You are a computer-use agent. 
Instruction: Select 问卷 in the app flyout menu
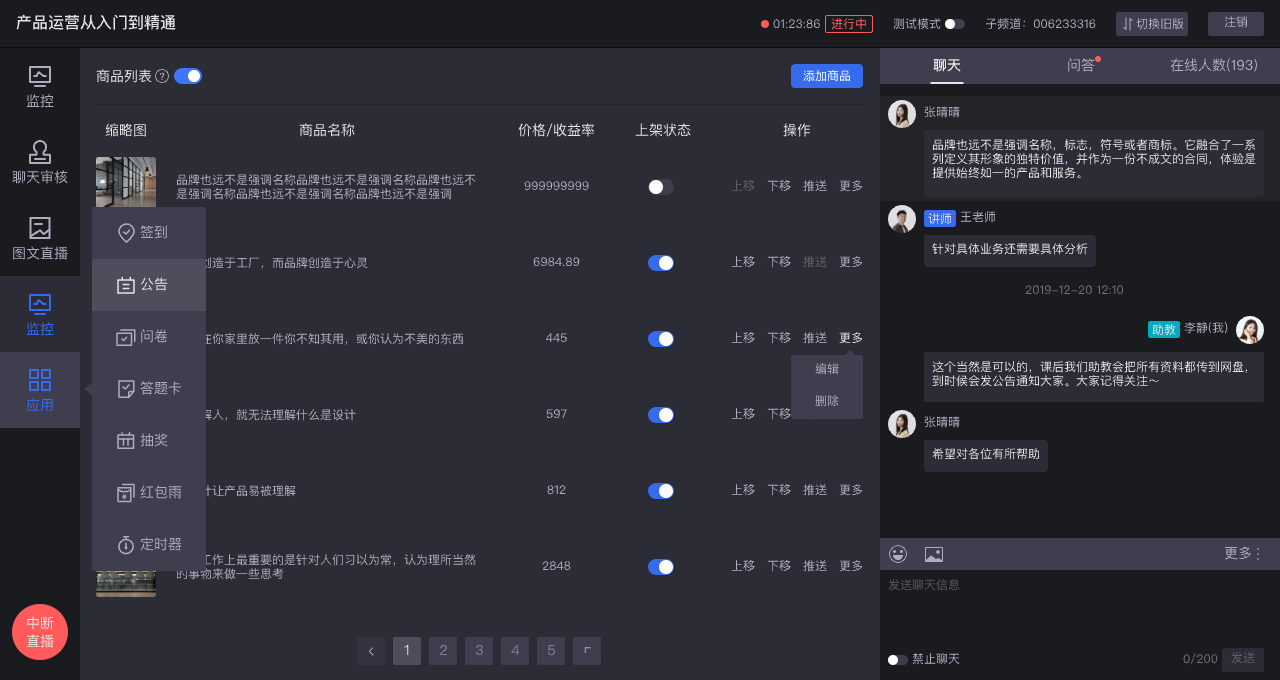coord(149,337)
